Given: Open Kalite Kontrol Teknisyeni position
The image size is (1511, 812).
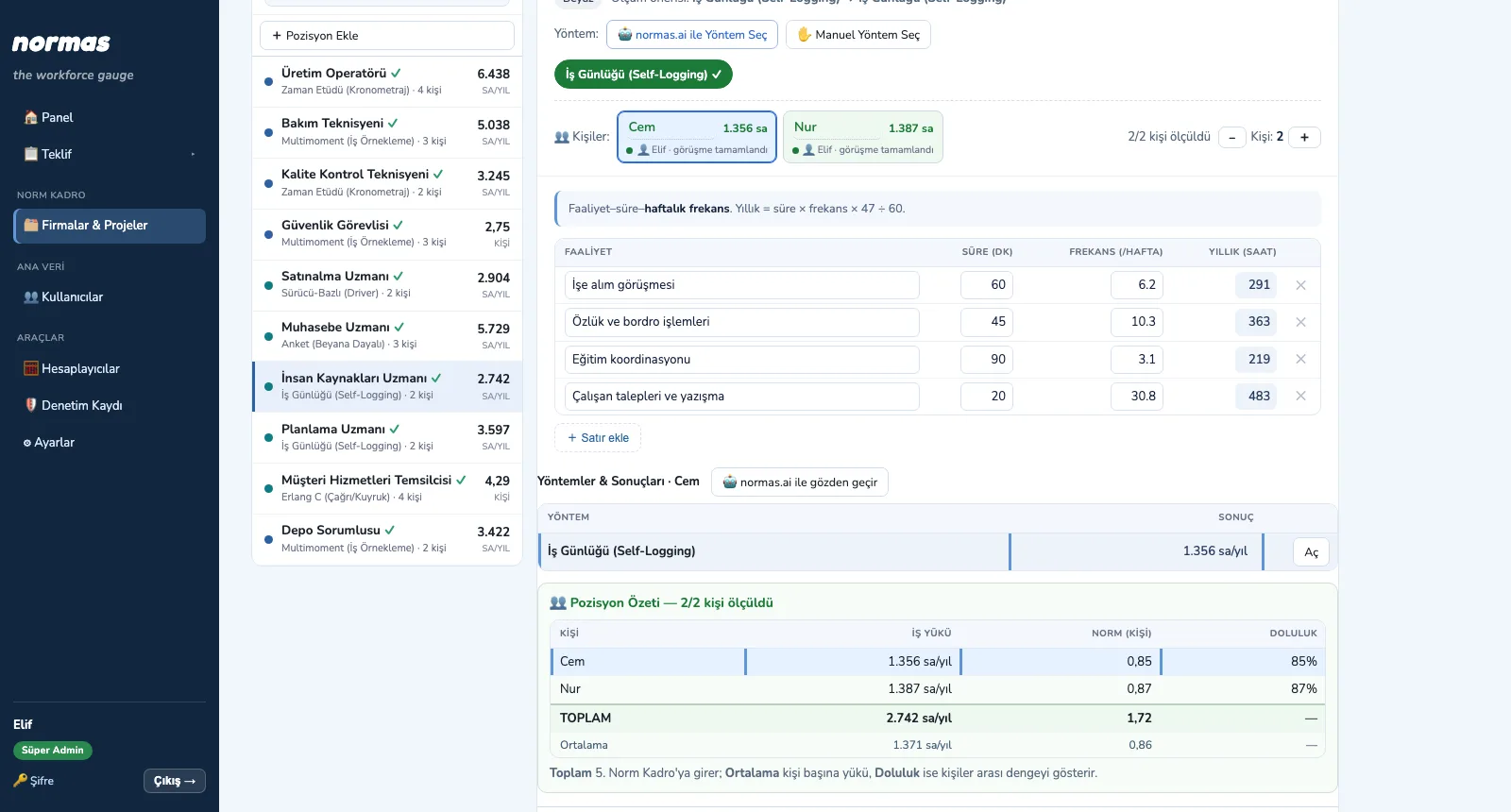Looking at the screenshot, I should point(387,183).
